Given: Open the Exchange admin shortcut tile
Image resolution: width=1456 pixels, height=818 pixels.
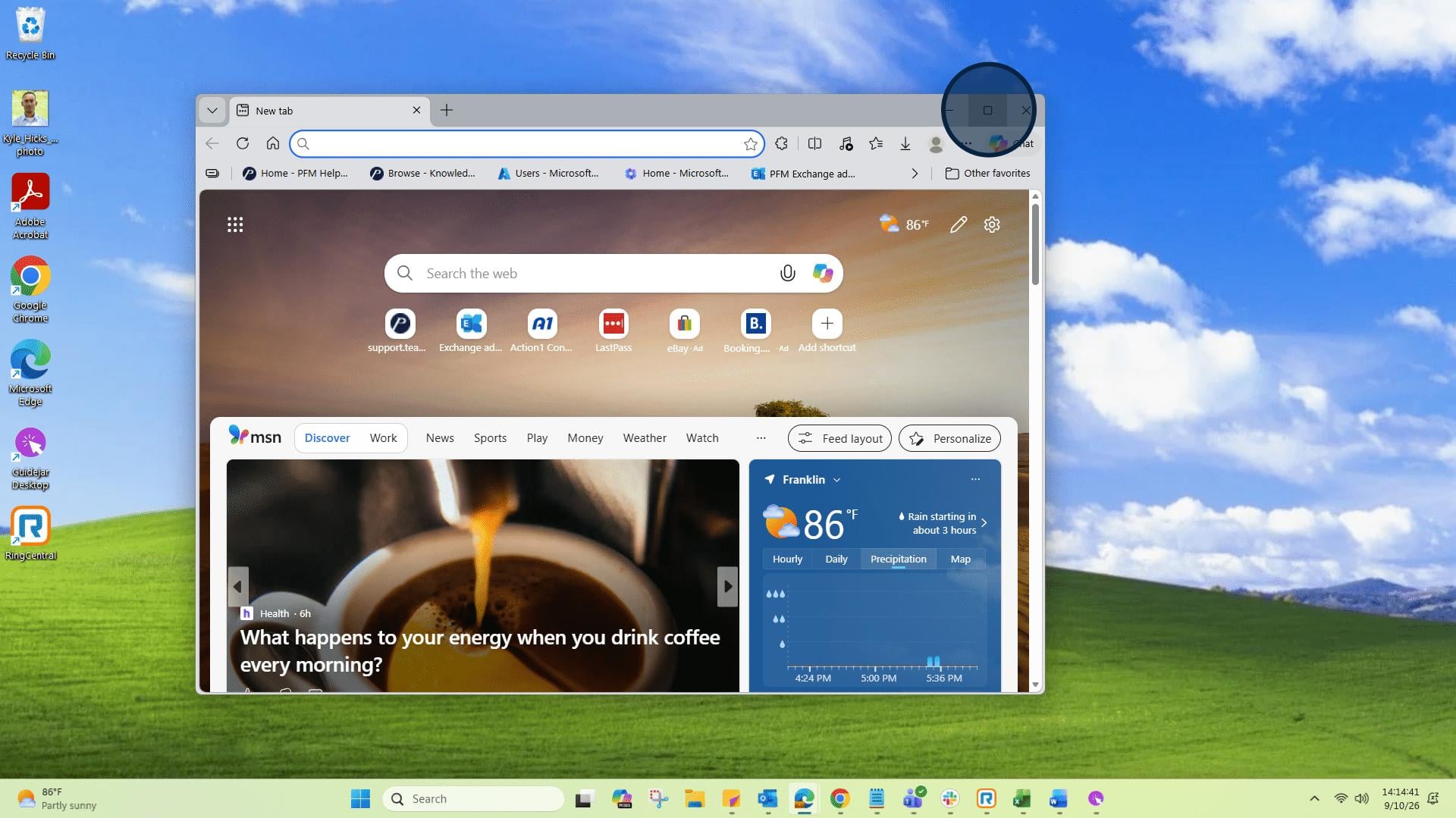Looking at the screenshot, I should [x=471, y=331].
